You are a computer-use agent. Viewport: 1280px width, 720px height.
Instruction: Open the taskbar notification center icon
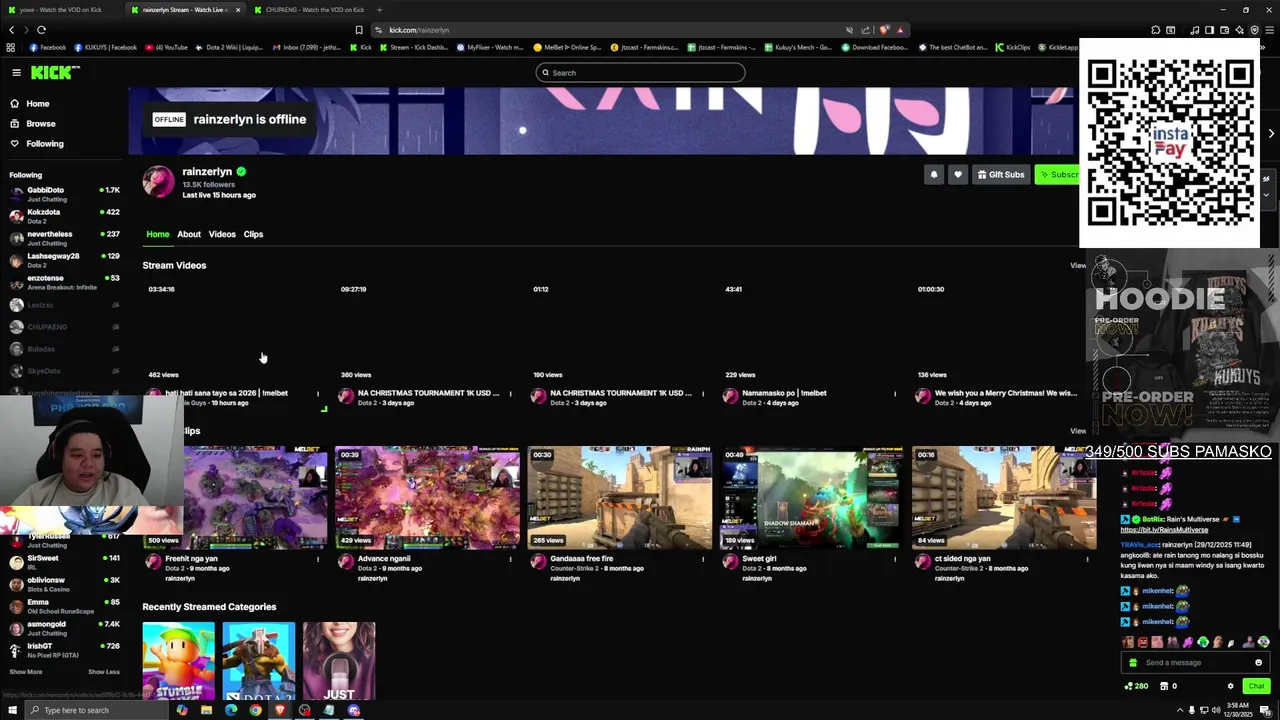click(x=1265, y=710)
